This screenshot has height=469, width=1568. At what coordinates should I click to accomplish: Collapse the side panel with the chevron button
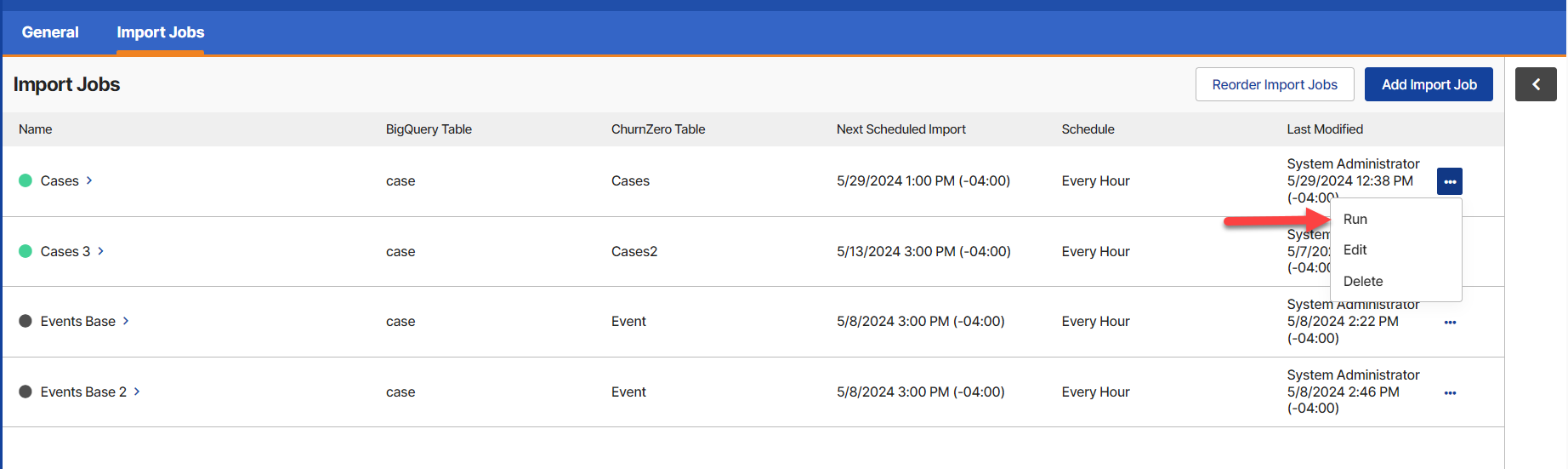pyautogui.click(x=1536, y=84)
